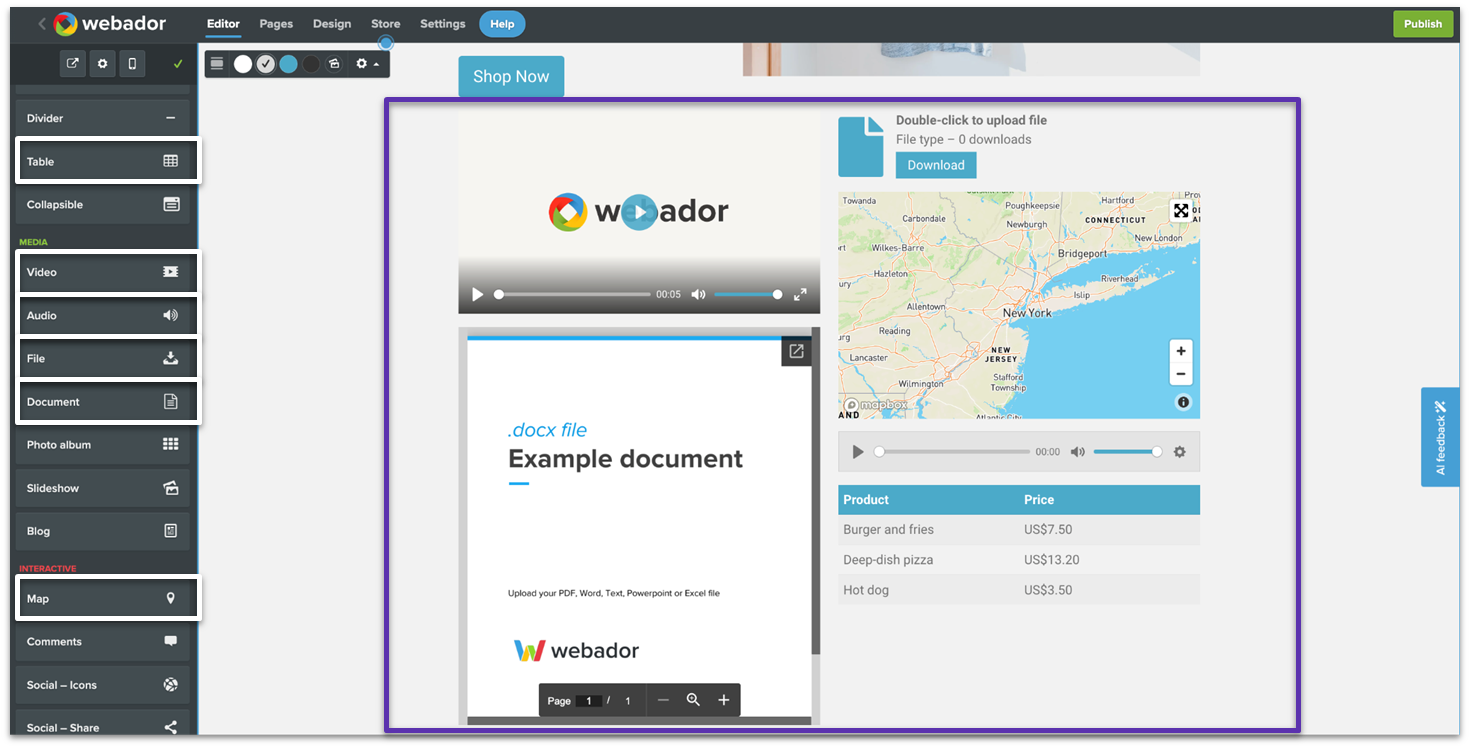Click the file upload document icon

click(x=861, y=146)
